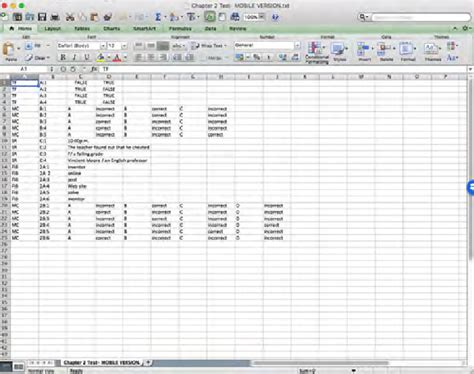Click the Styles icon in Format group
This screenshot has height=374, width=474.
(338, 49)
